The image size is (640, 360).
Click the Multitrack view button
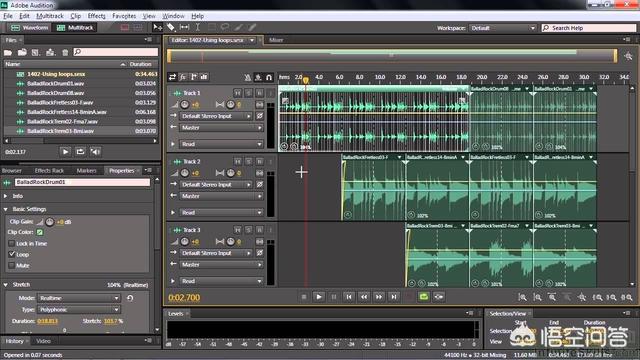[x=76, y=27]
